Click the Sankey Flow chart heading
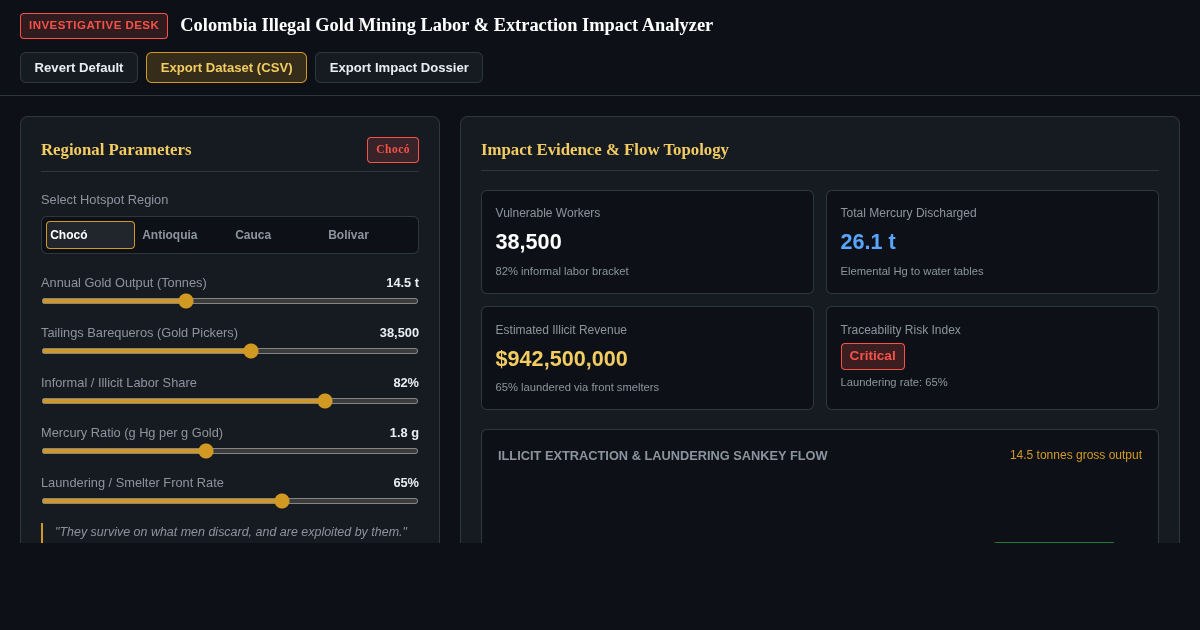Viewport: 1200px width, 630px height. [x=663, y=456]
